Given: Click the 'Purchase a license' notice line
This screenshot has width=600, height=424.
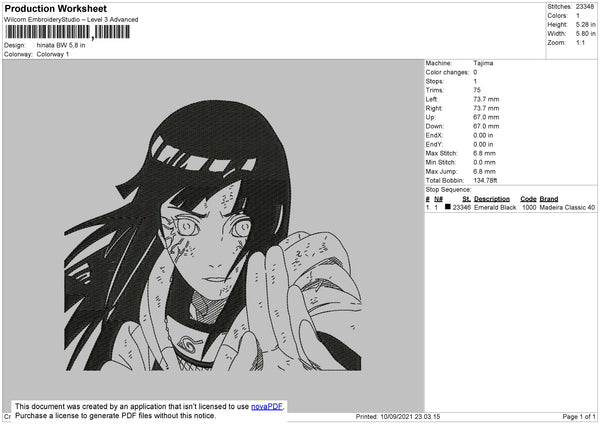Looking at the screenshot, I should (115, 416).
